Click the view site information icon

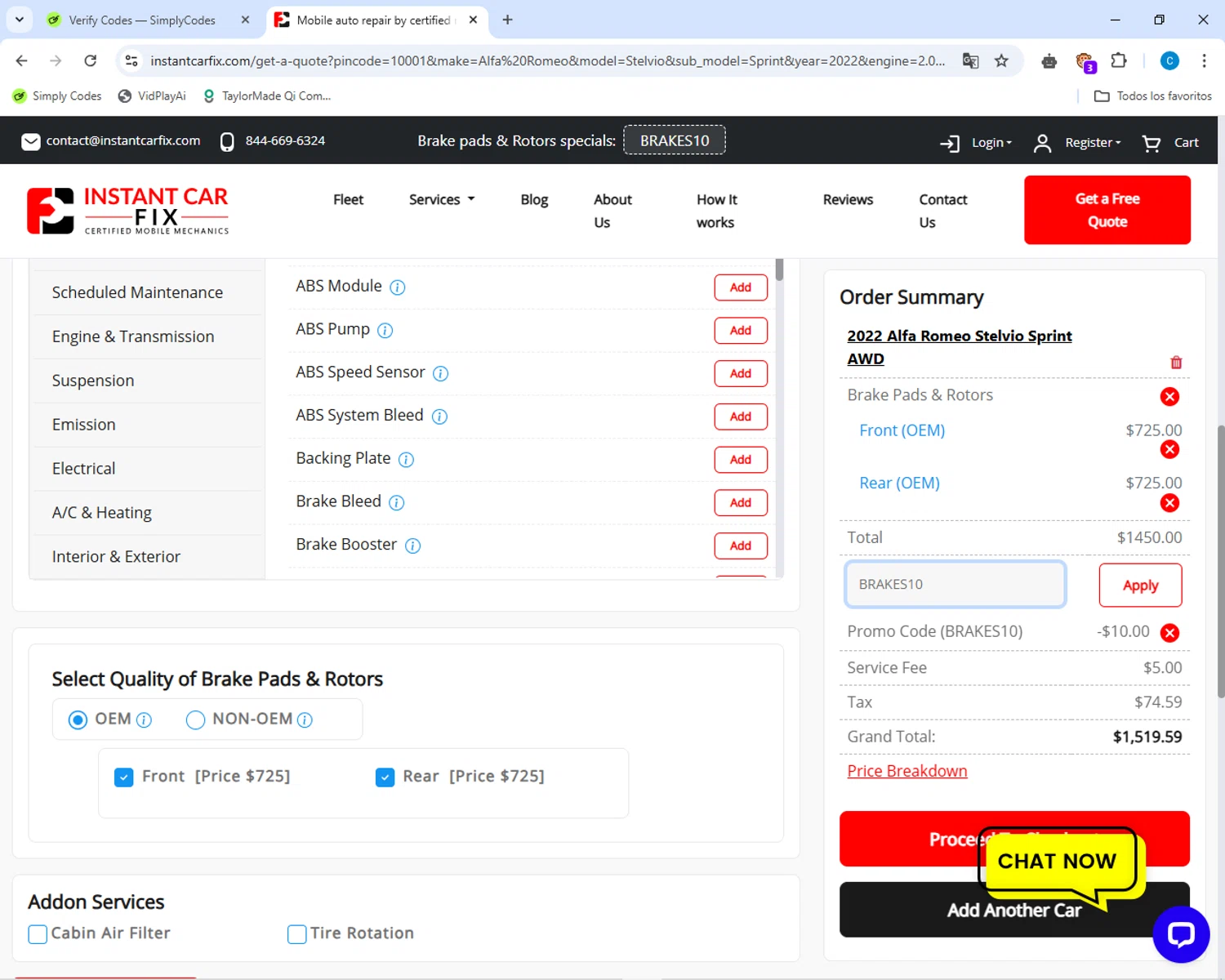pos(131,61)
